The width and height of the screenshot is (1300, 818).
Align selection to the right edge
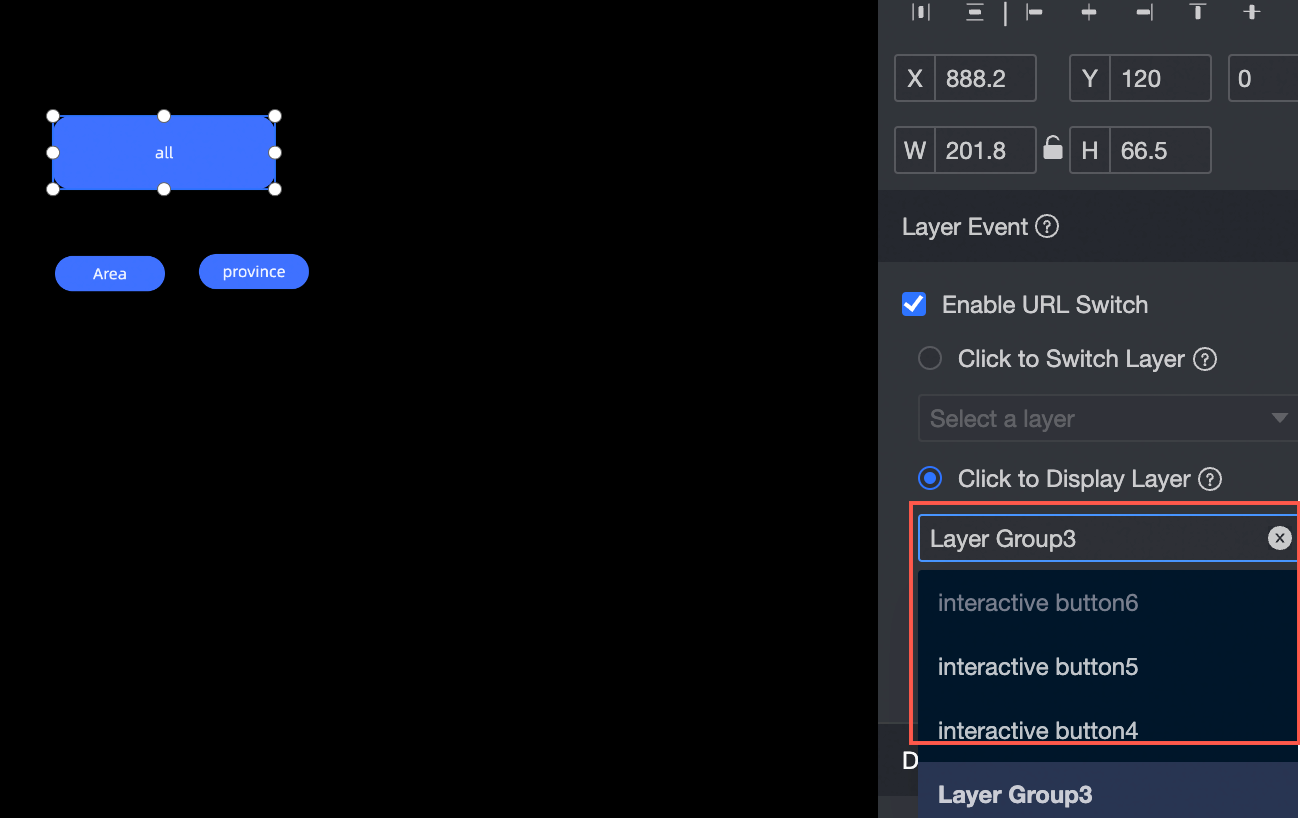click(x=1144, y=12)
